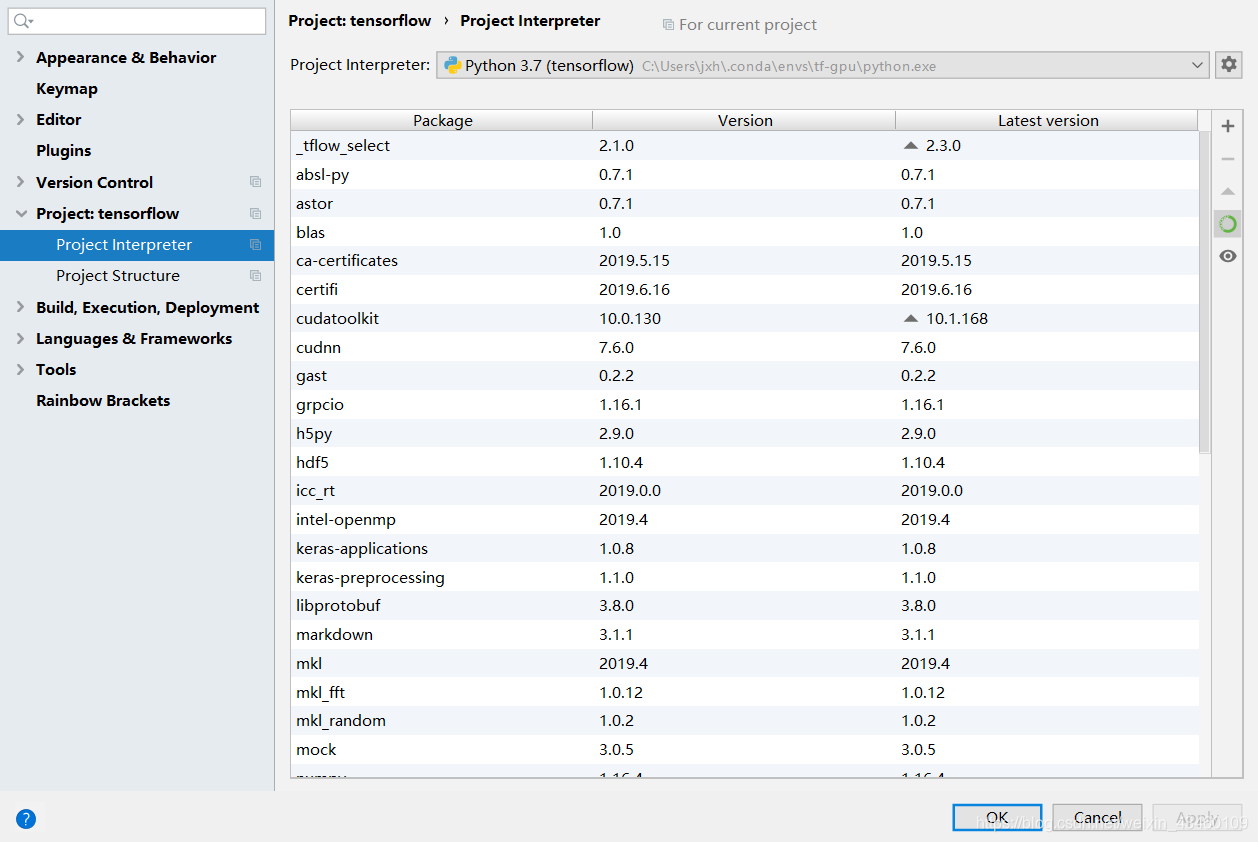Select the icc_rt package row
The height and width of the screenshot is (842, 1258).
point(745,491)
